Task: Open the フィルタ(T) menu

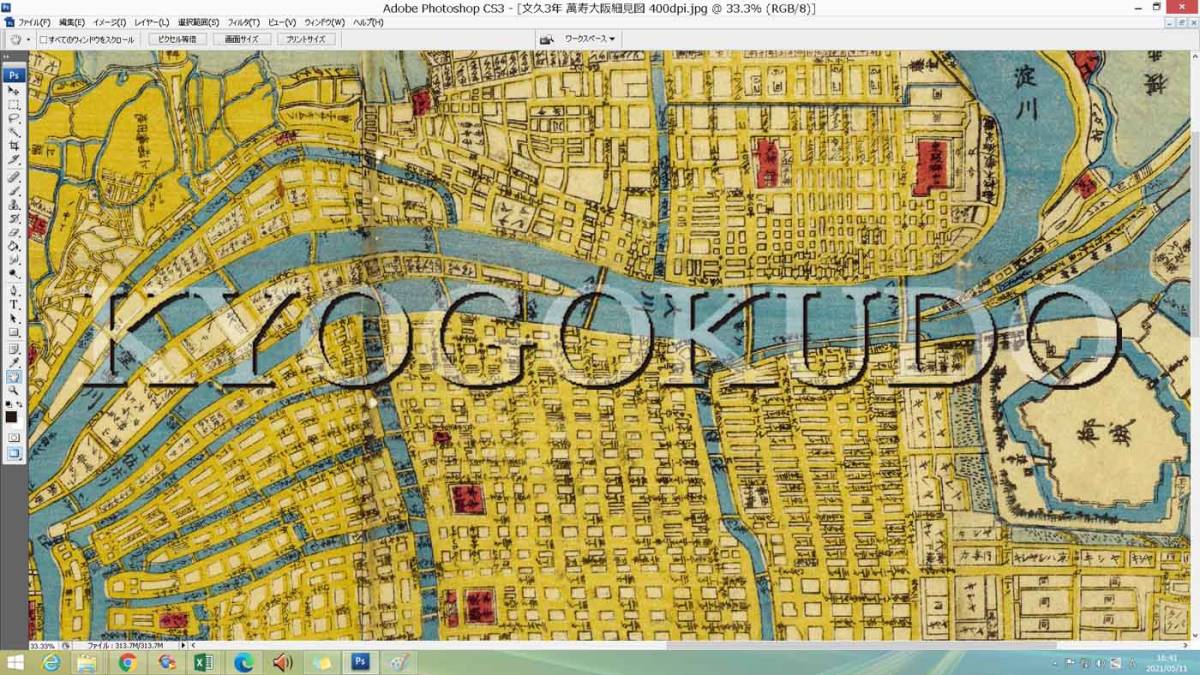Action: (x=244, y=22)
